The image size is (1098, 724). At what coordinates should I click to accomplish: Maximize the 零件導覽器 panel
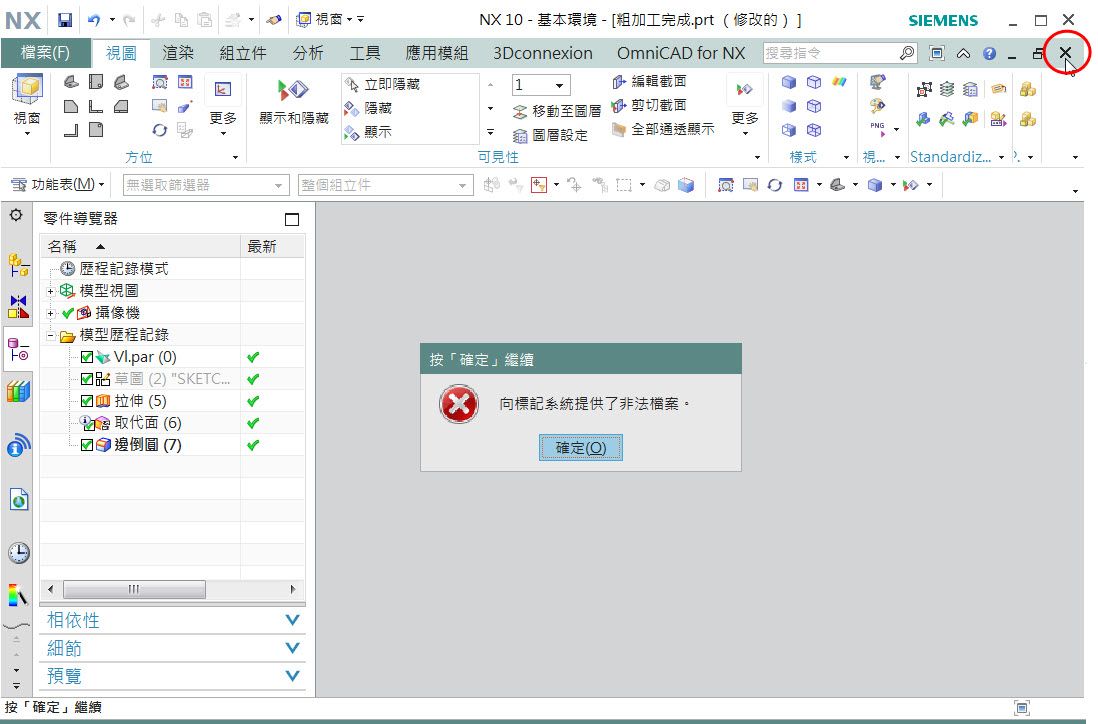(292, 219)
